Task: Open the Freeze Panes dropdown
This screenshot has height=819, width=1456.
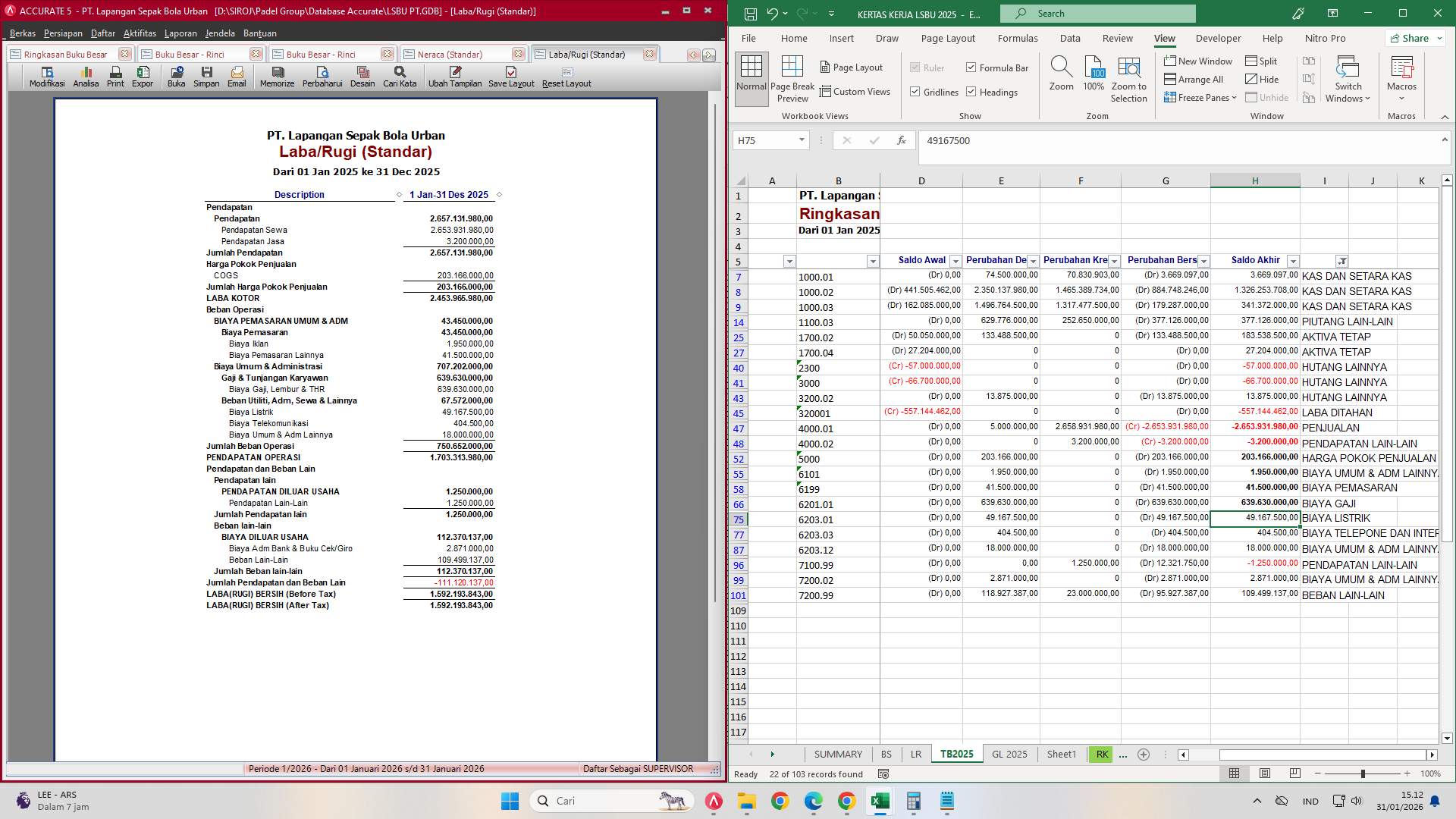Action: (1201, 97)
